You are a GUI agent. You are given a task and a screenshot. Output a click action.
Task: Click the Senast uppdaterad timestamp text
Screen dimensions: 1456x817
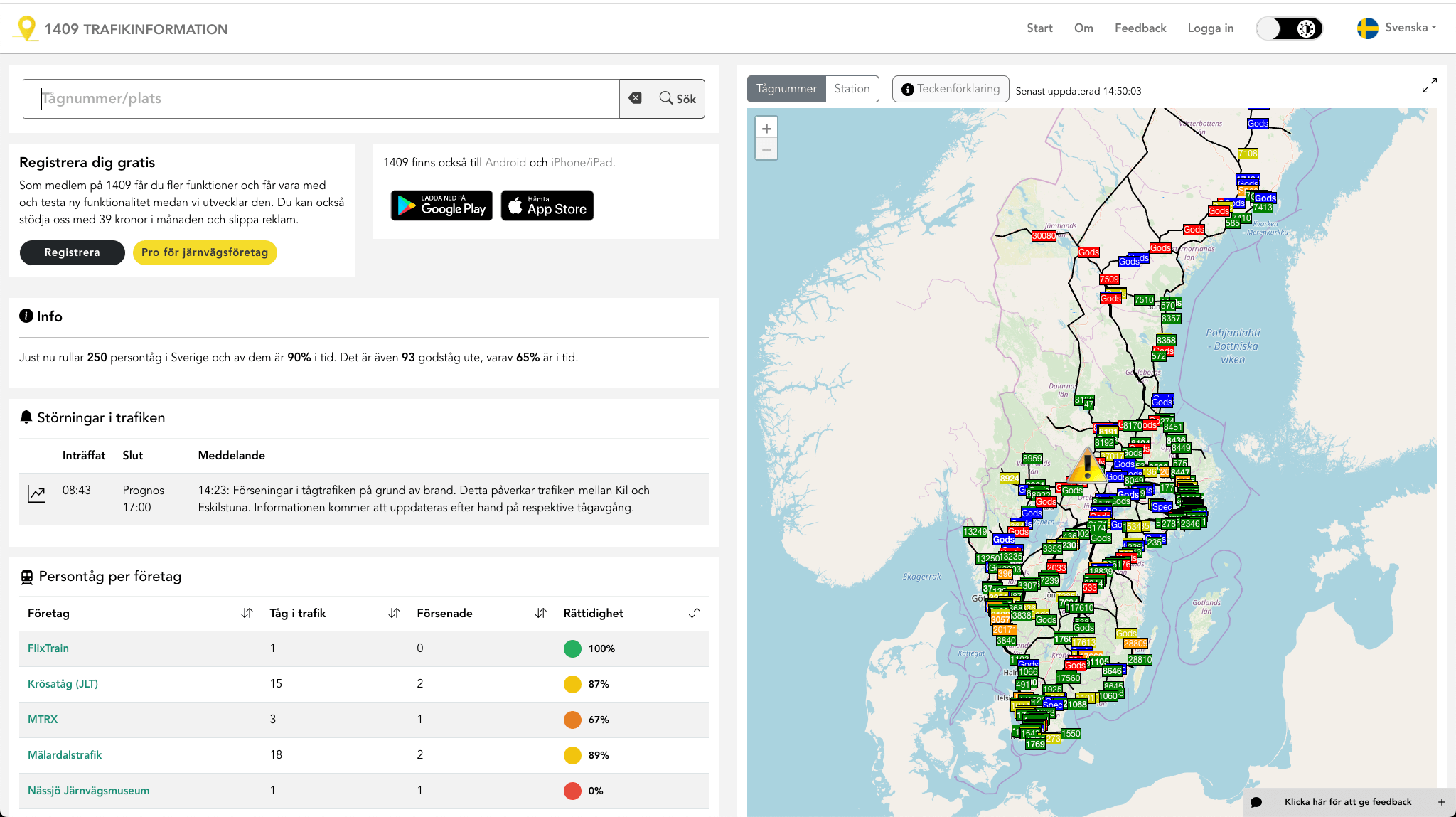1078,91
